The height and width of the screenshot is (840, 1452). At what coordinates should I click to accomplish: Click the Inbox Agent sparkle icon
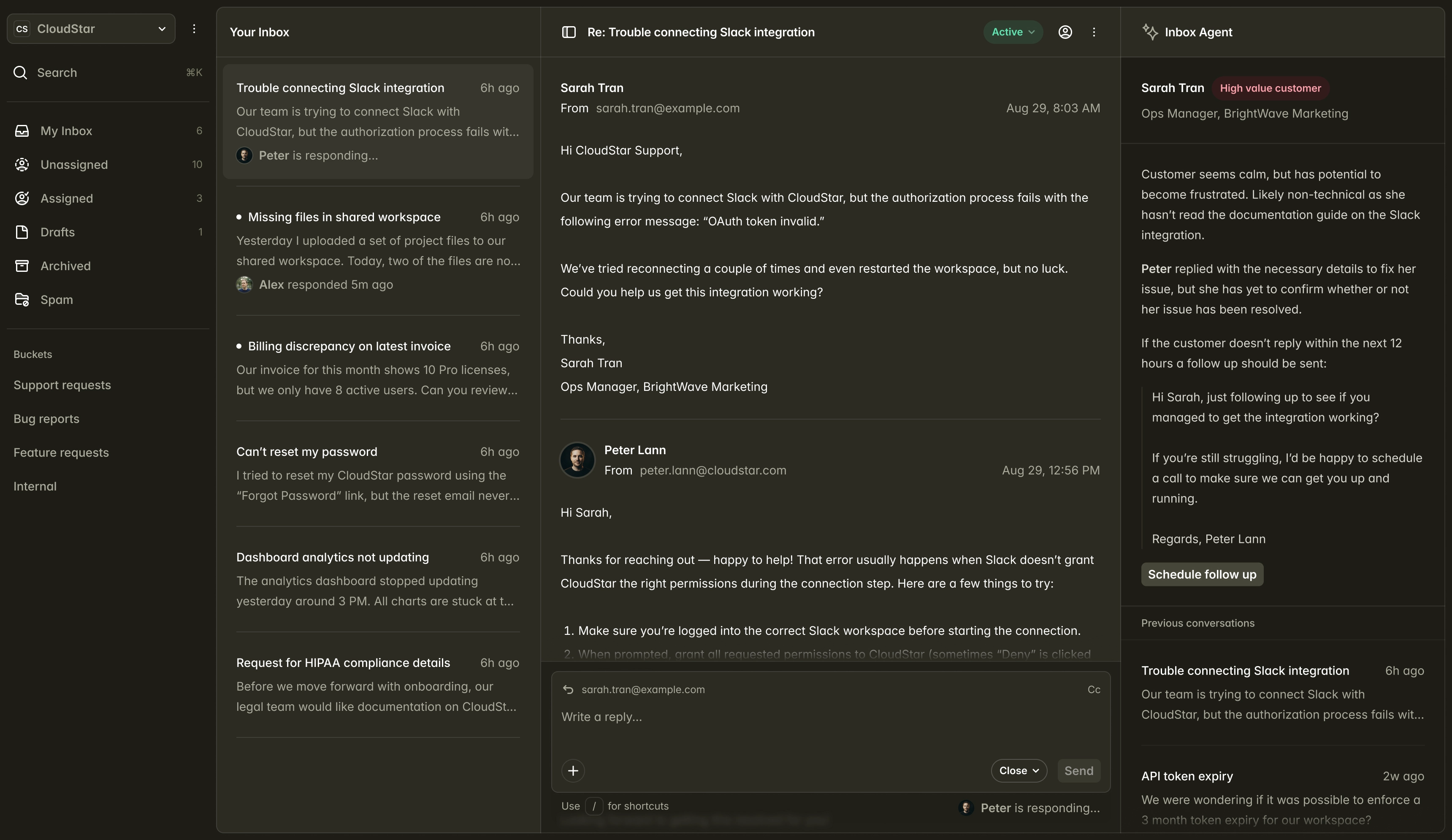click(x=1151, y=32)
